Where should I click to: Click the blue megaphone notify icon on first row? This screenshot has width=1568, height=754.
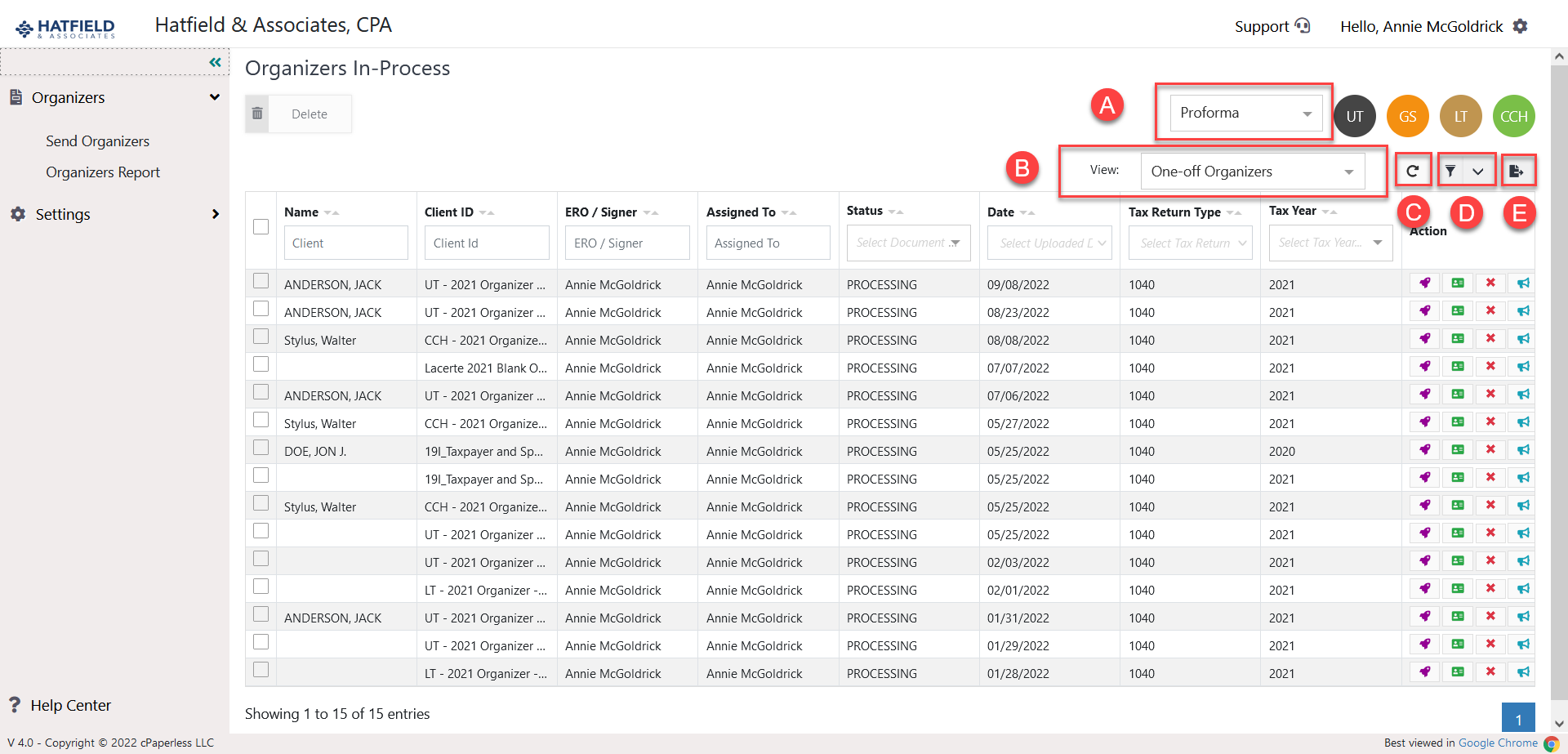click(1522, 283)
